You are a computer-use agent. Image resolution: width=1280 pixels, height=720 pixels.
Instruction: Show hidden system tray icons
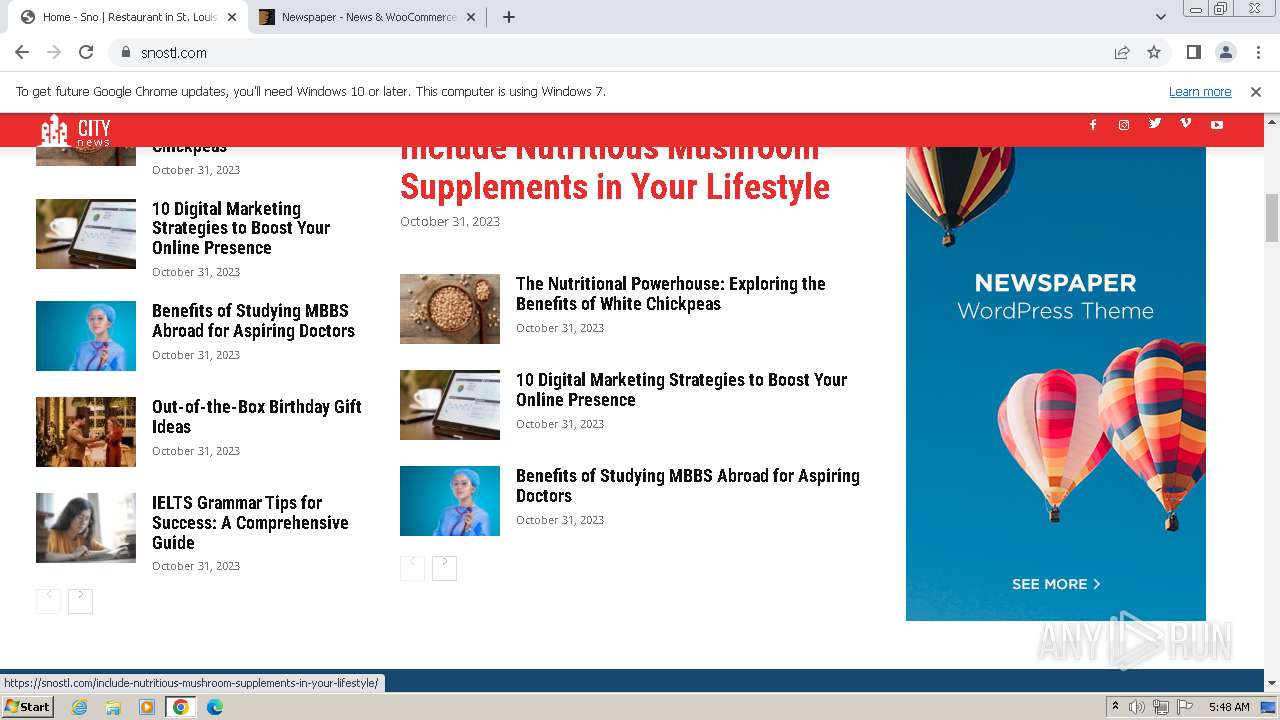[x=1115, y=707]
